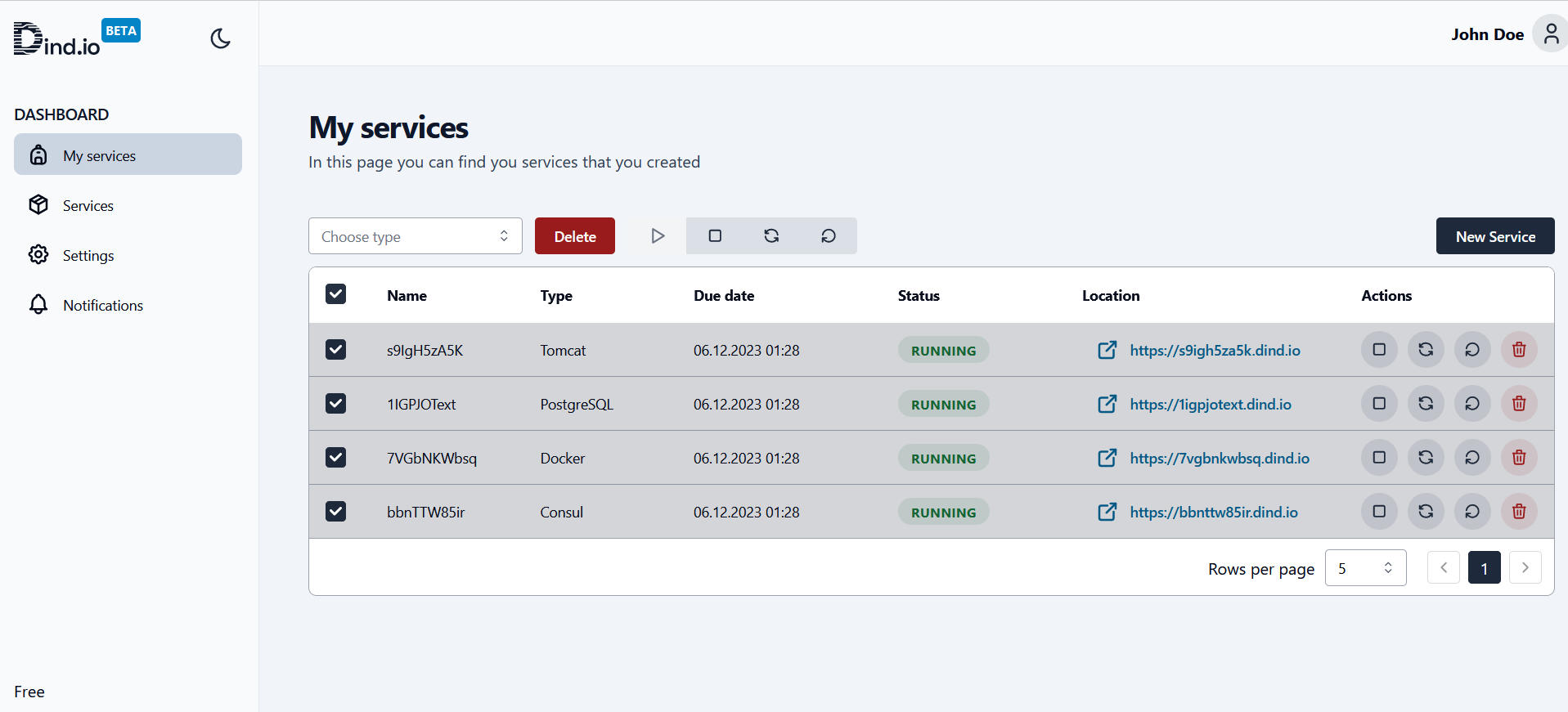Click the John Doe username text

click(1487, 34)
